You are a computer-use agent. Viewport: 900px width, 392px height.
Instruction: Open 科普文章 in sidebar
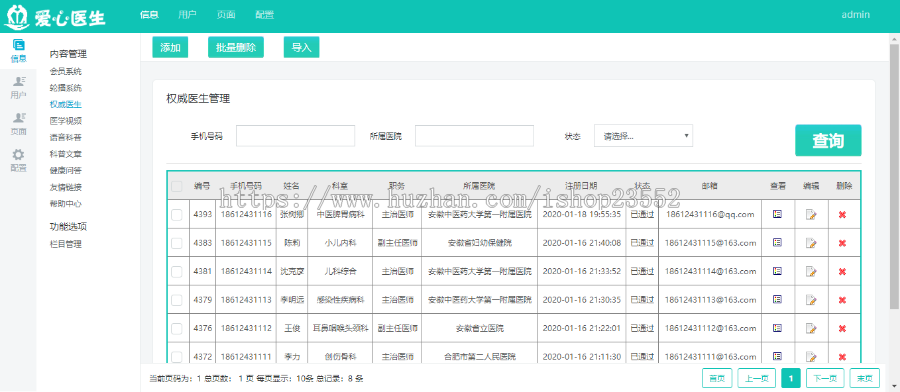pos(65,154)
